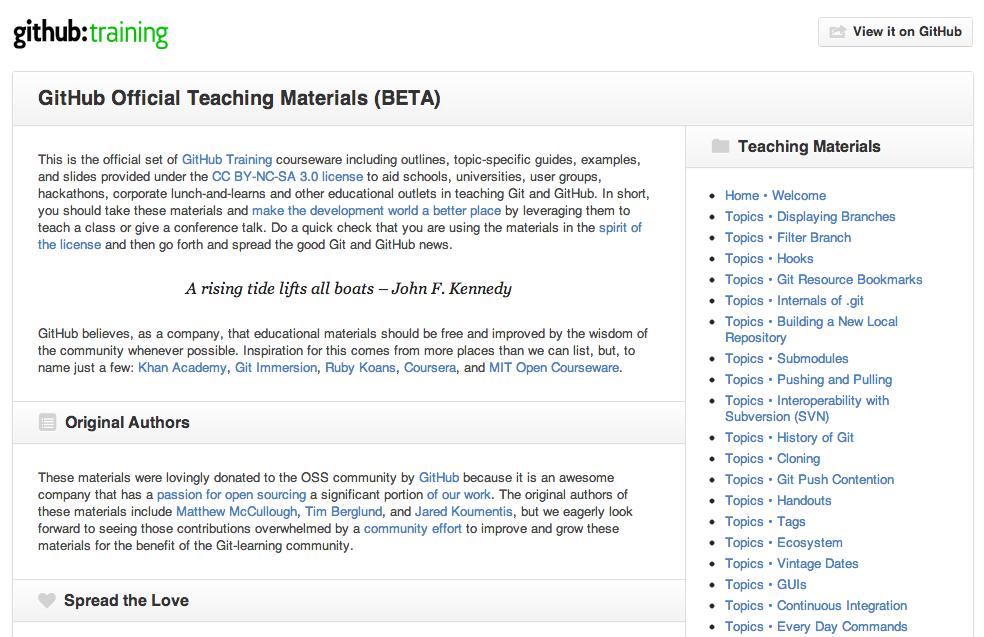This screenshot has height=637, width=984.
Task: Go to Home • Welcome in sidebar
Action: click(776, 195)
